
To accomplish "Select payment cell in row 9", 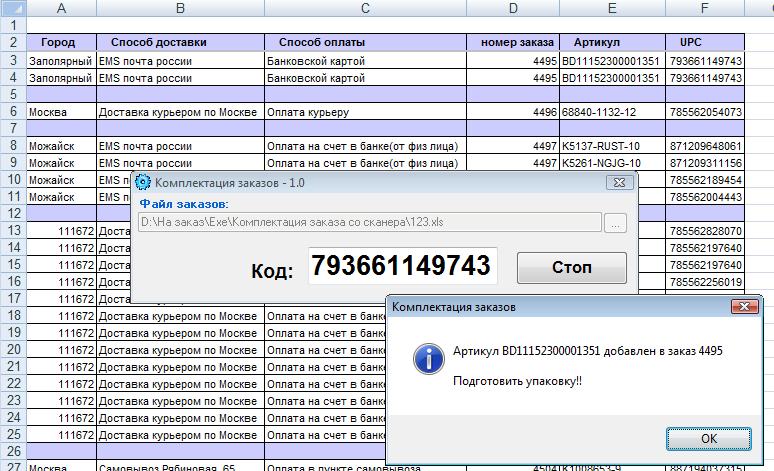I will [x=365, y=162].
